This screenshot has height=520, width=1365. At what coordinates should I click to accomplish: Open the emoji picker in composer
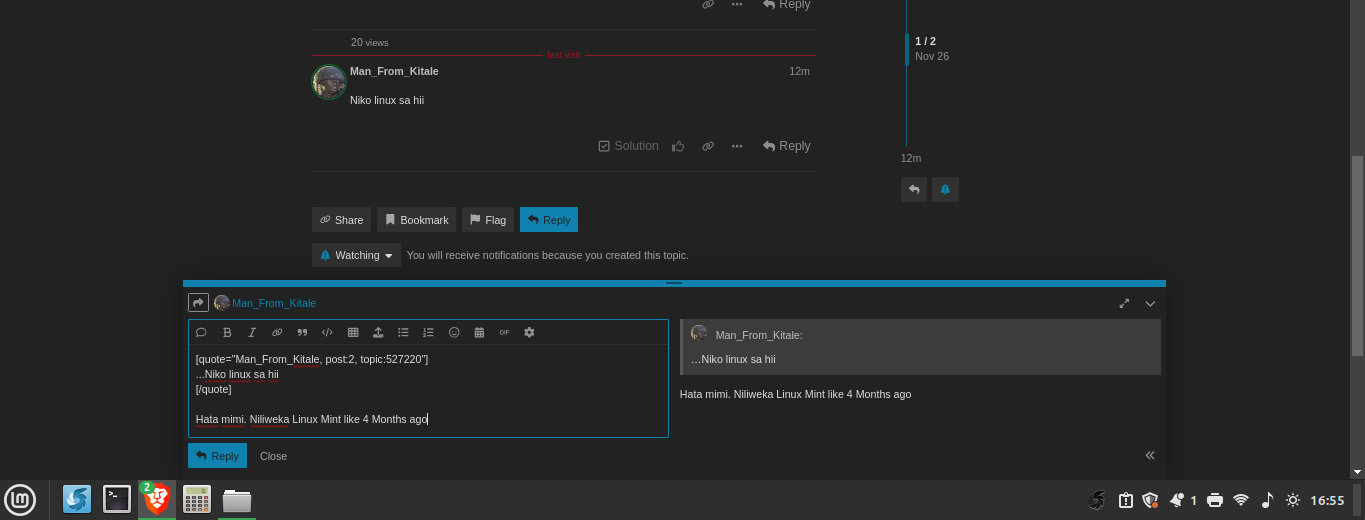(x=454, y=332)
